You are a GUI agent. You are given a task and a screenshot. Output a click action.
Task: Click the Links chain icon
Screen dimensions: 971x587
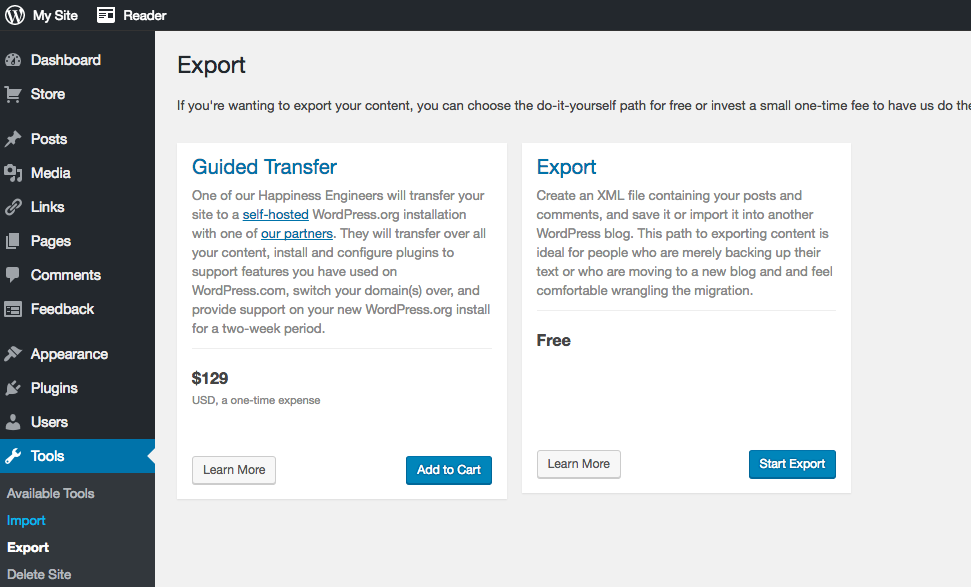coord(13,207)
